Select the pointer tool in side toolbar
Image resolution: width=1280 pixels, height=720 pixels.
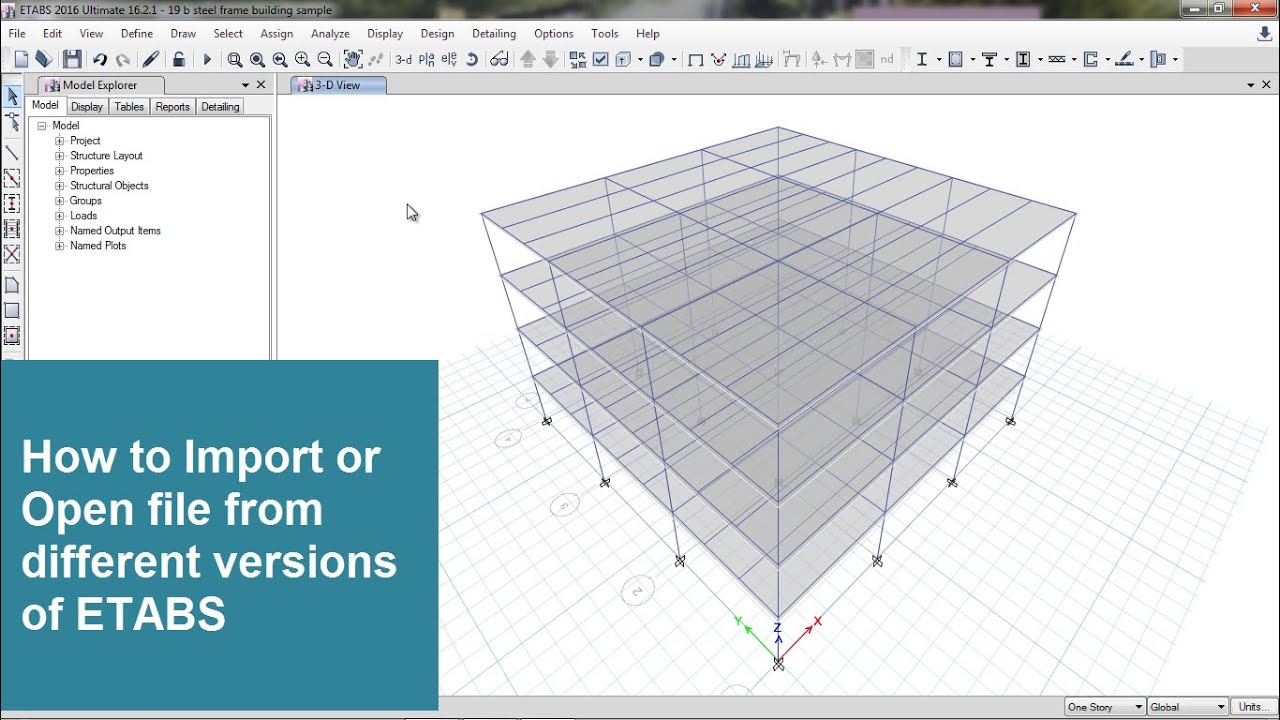tap(12, 96)
